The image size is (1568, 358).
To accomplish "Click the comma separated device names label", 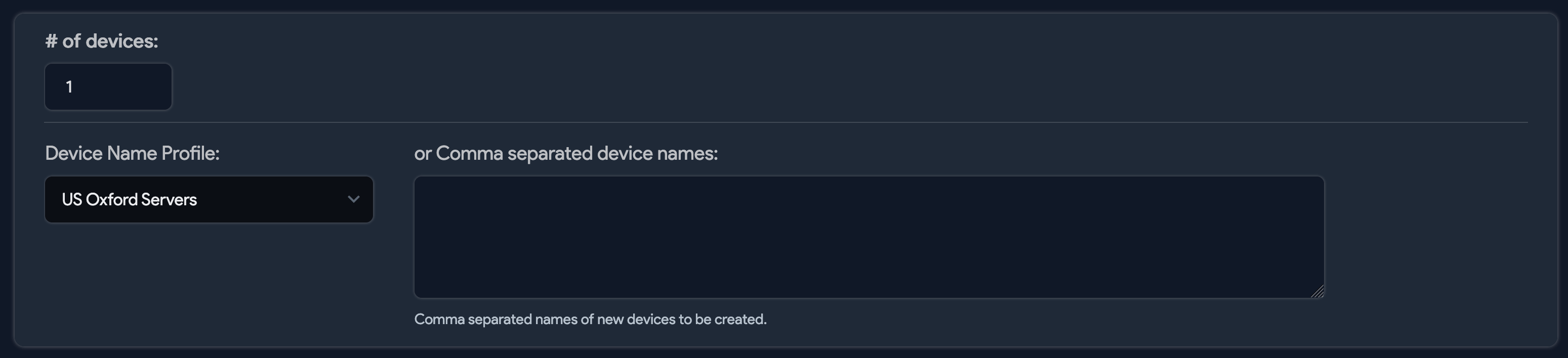I will coord(566,153).
